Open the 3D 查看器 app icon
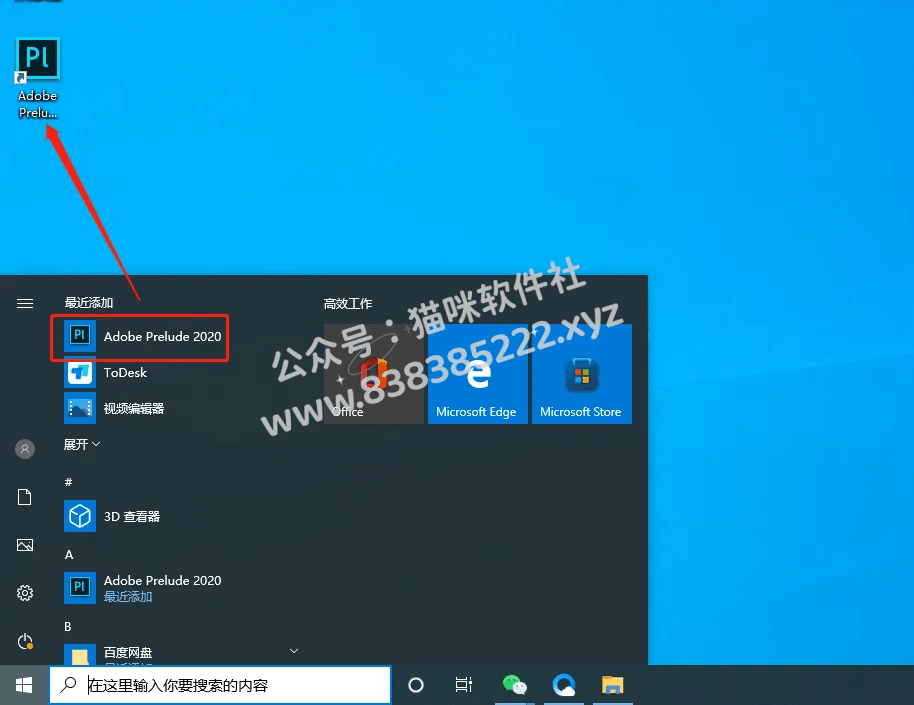The width and height of the screenshot is (914, 705). (80, 516)
